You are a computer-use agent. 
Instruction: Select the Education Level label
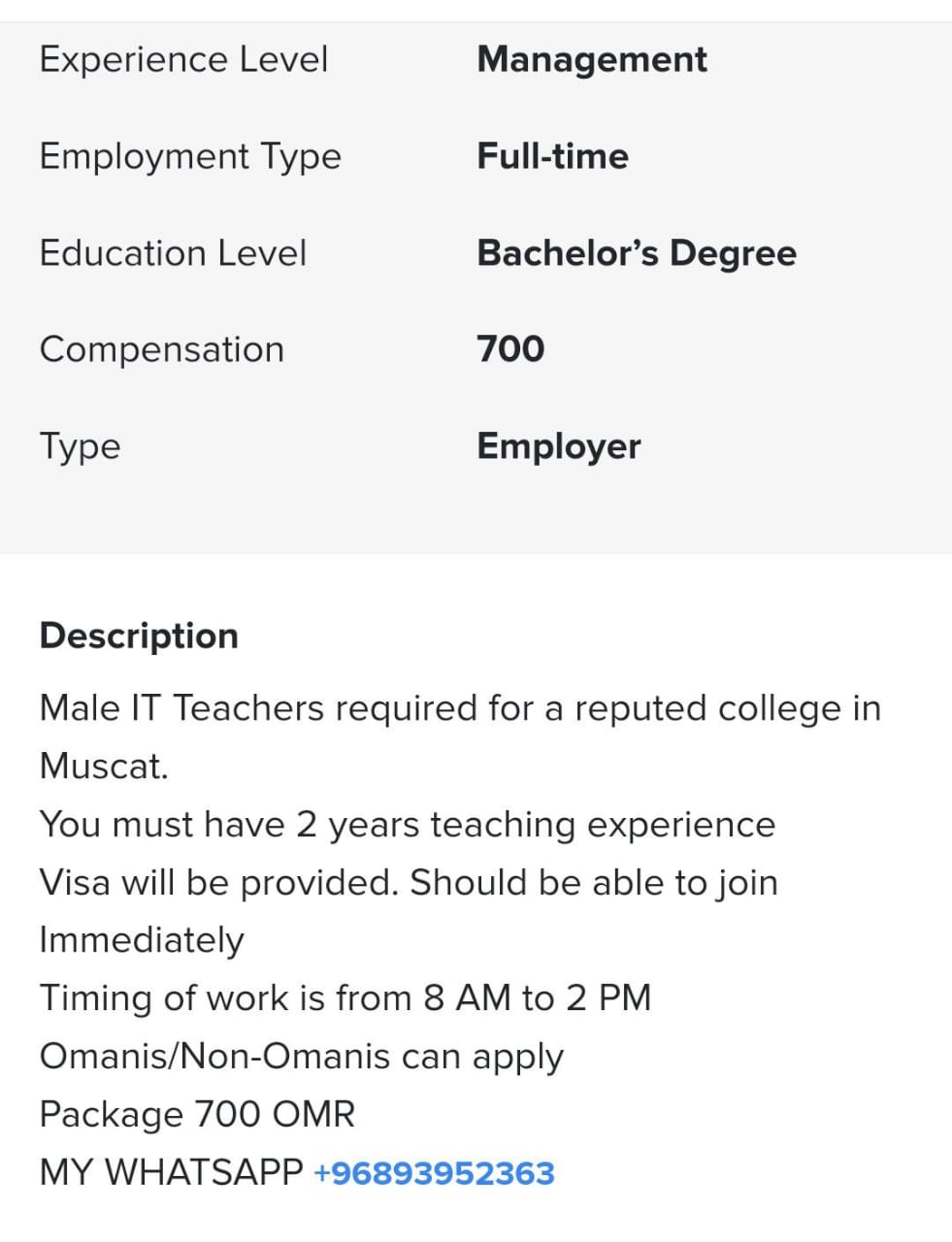click(x=173, y=253)
